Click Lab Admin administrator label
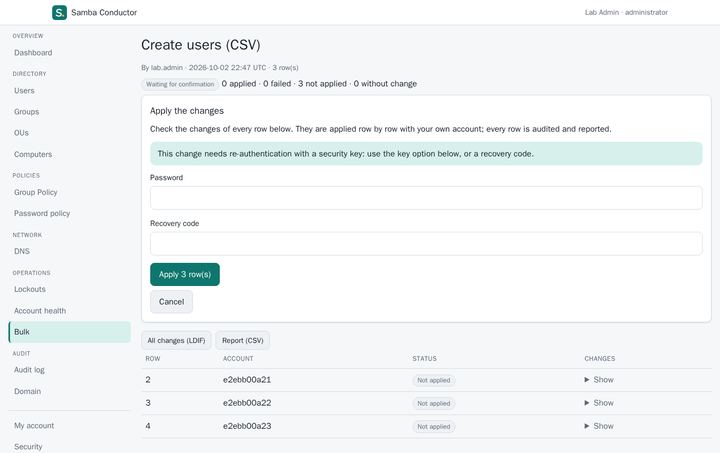720x453 pixels. coord(626,12)
